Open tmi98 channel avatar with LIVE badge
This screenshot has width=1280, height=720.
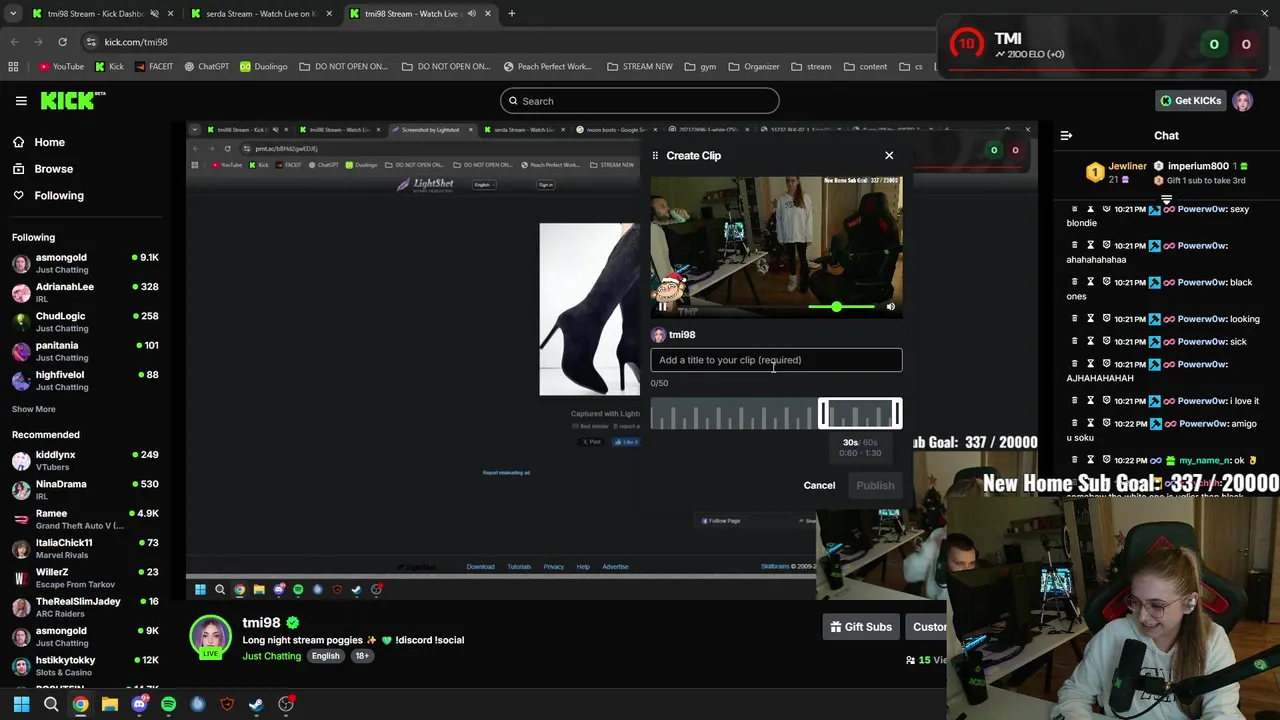(210, 637)
